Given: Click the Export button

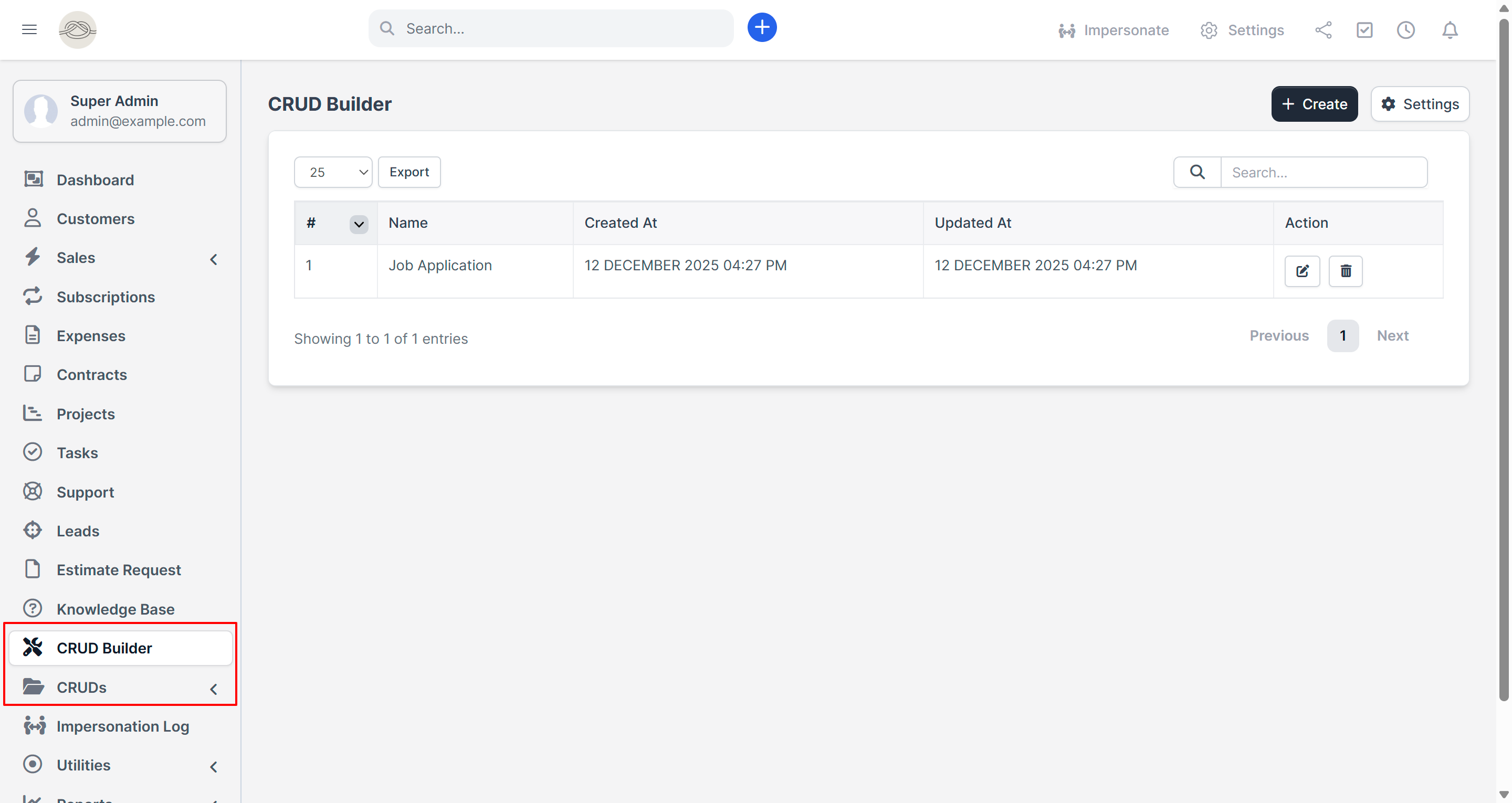Looking at the screenshot, I should coord(409,172).
